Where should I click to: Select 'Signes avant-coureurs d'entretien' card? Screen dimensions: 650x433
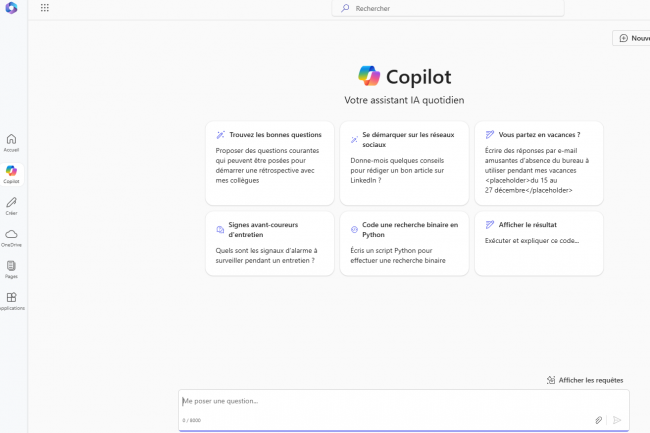click(269, 243)
